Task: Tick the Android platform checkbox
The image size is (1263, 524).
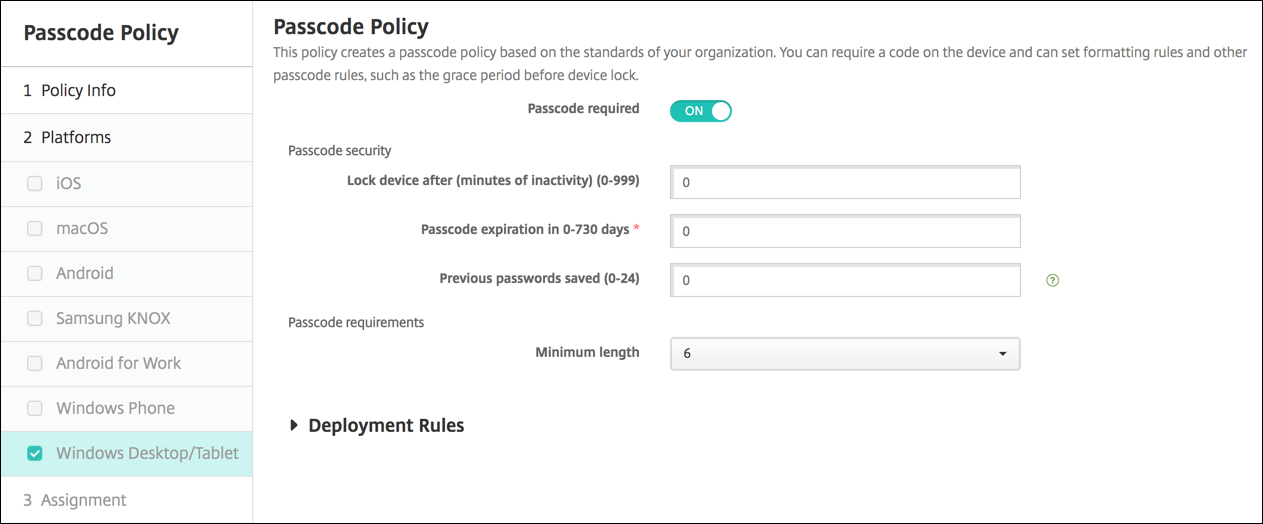Action: [x=35, y=274]
